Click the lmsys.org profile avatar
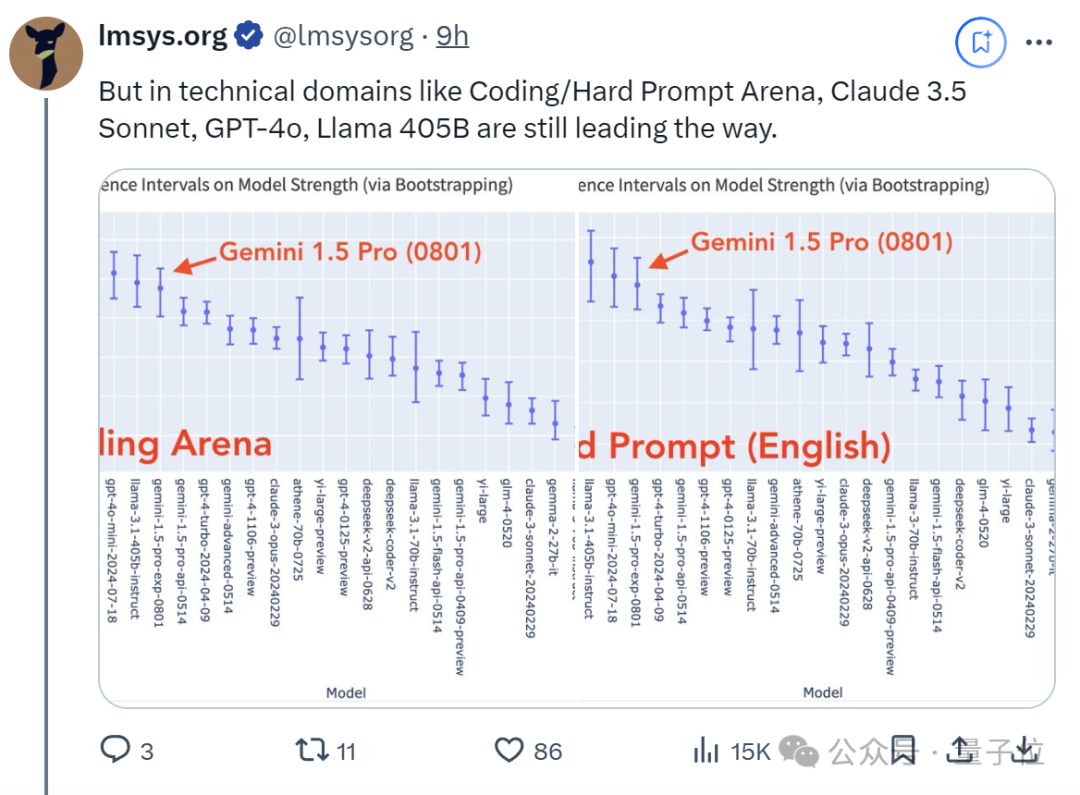 point(46,54)
